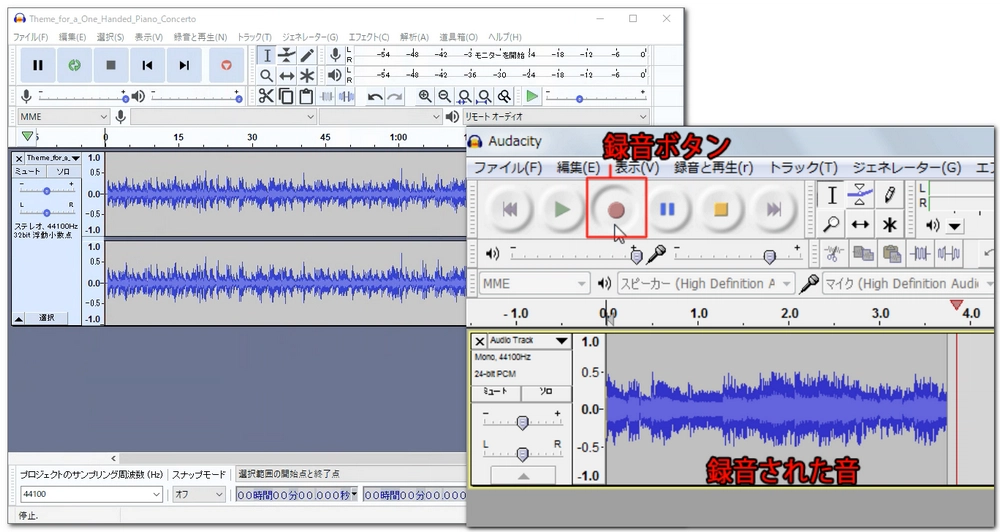Open the スピーカー (High Definition) dropdown in front window
This screenshot has height=532, width=1000.
tap(705, 283)
